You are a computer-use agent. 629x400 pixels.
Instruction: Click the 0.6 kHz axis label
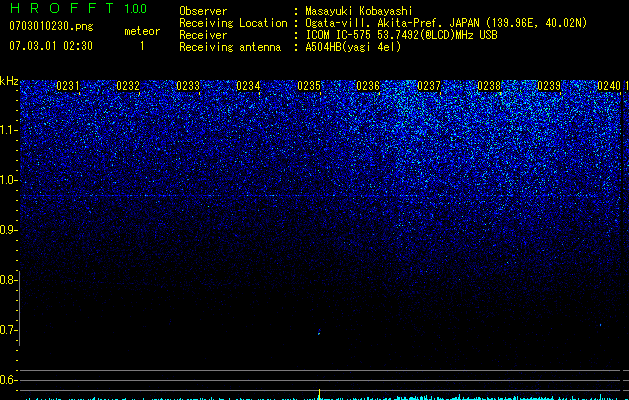[x=8, y=380]
